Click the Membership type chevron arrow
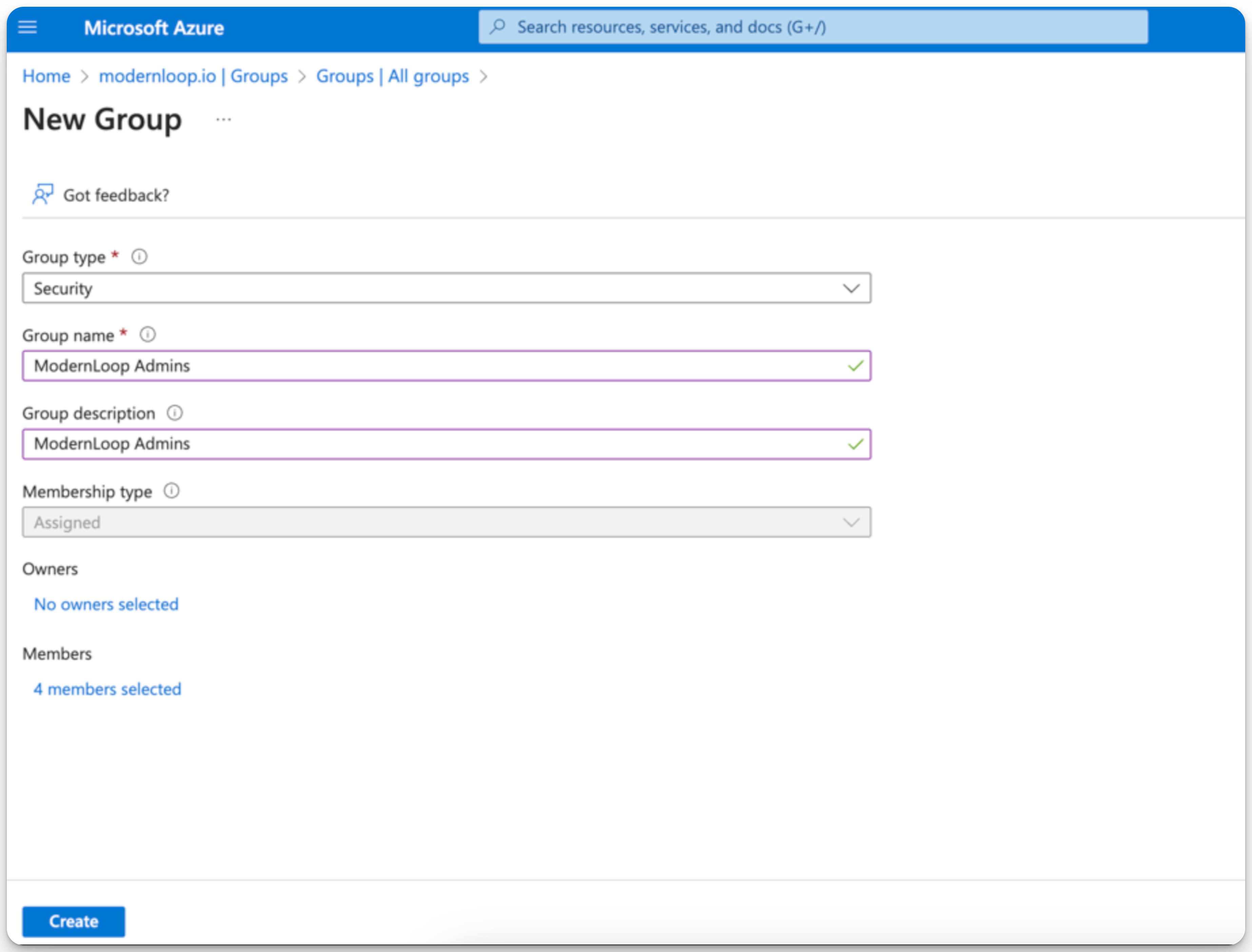This screenshot has height=952, width=1252. coord(851,522)
